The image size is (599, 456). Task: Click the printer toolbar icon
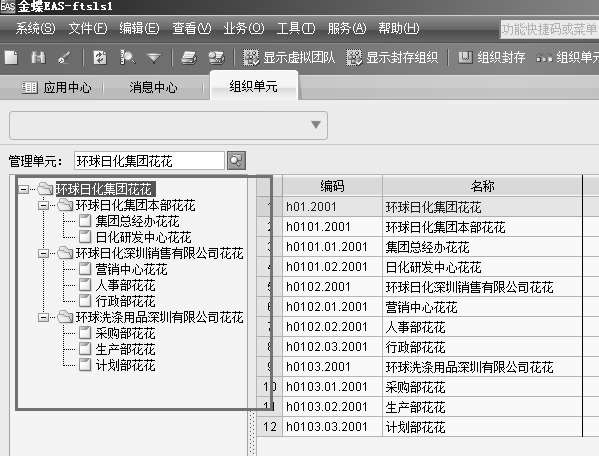click(x=189, y=58)
